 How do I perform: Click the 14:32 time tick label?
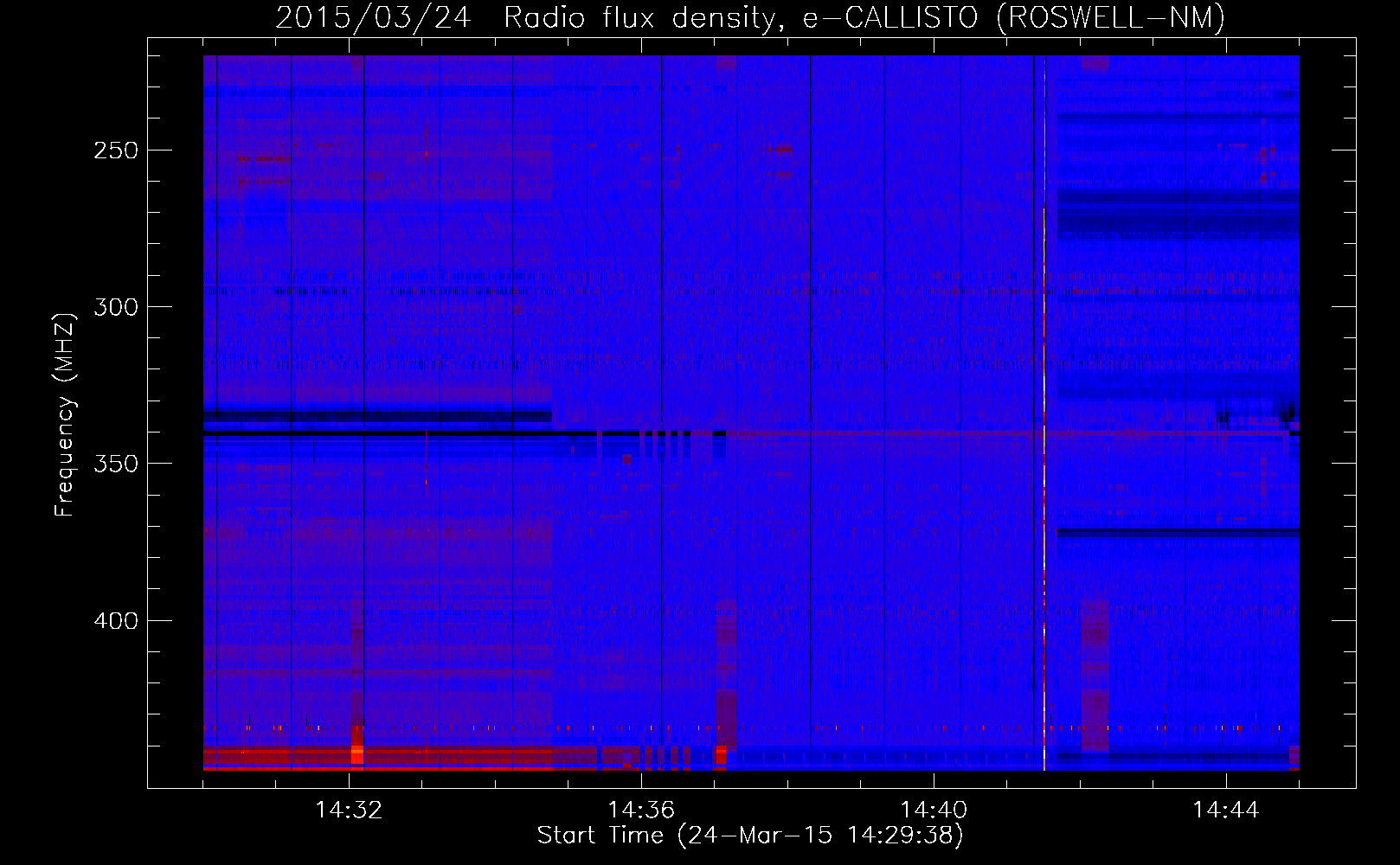[349, 811]
